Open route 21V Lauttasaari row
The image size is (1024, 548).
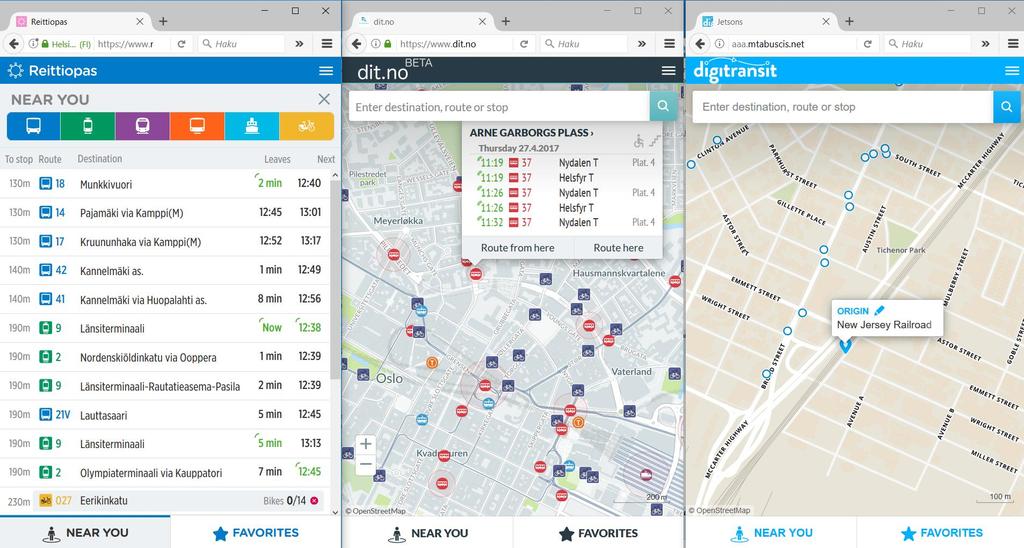coord(165,414)
